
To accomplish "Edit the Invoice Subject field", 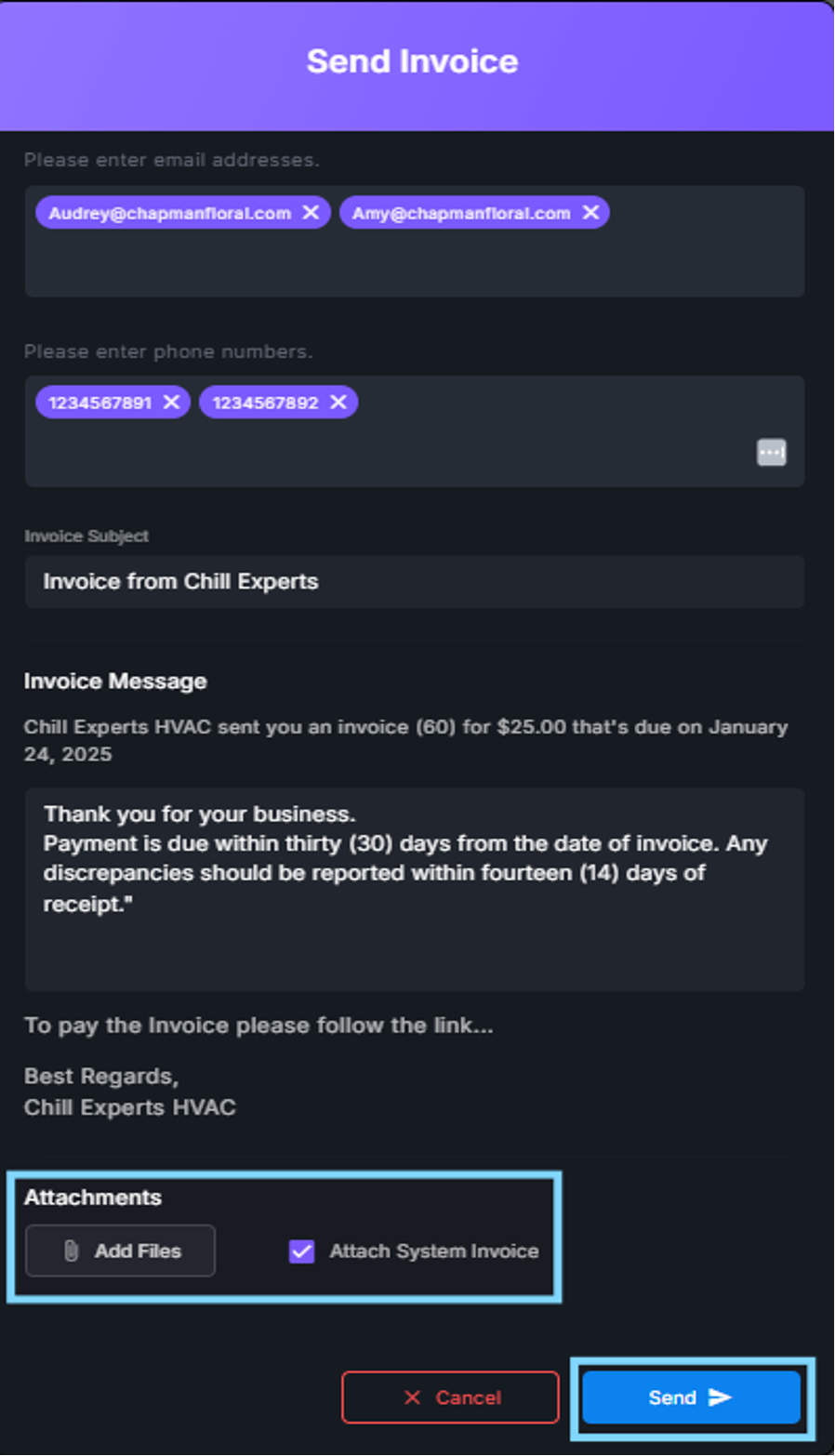I will 414,582.
